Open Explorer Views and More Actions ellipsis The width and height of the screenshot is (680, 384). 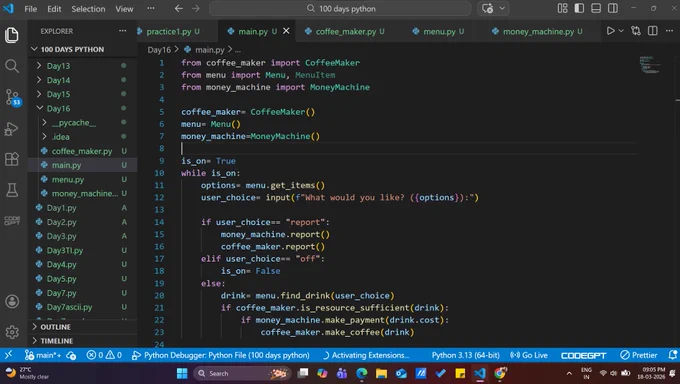[123, 31]
